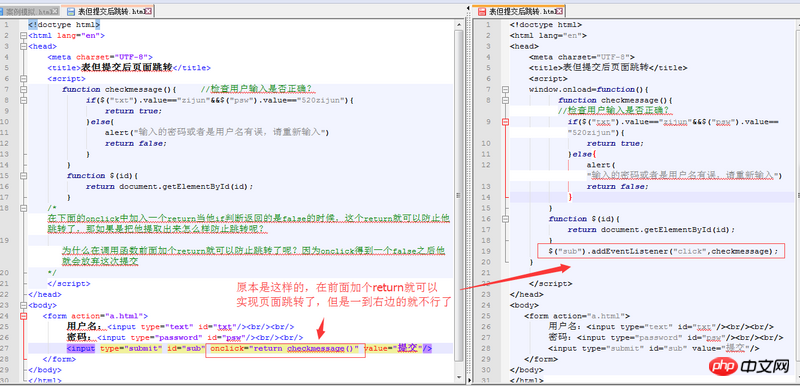Close left pane 表但提交后跳转.html tab

point(148,11)
